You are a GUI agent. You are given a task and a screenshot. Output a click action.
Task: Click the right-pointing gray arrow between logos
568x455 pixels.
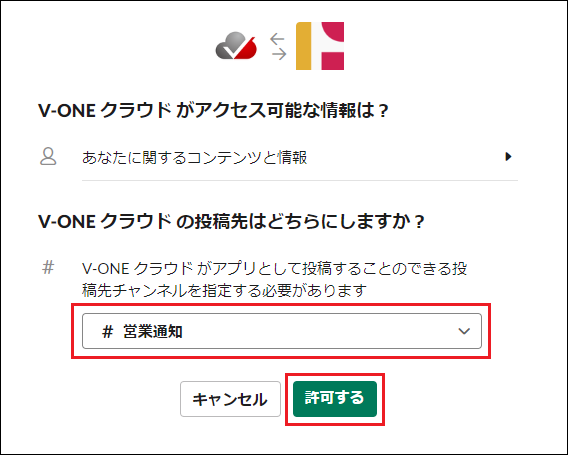tap(279, 55)
